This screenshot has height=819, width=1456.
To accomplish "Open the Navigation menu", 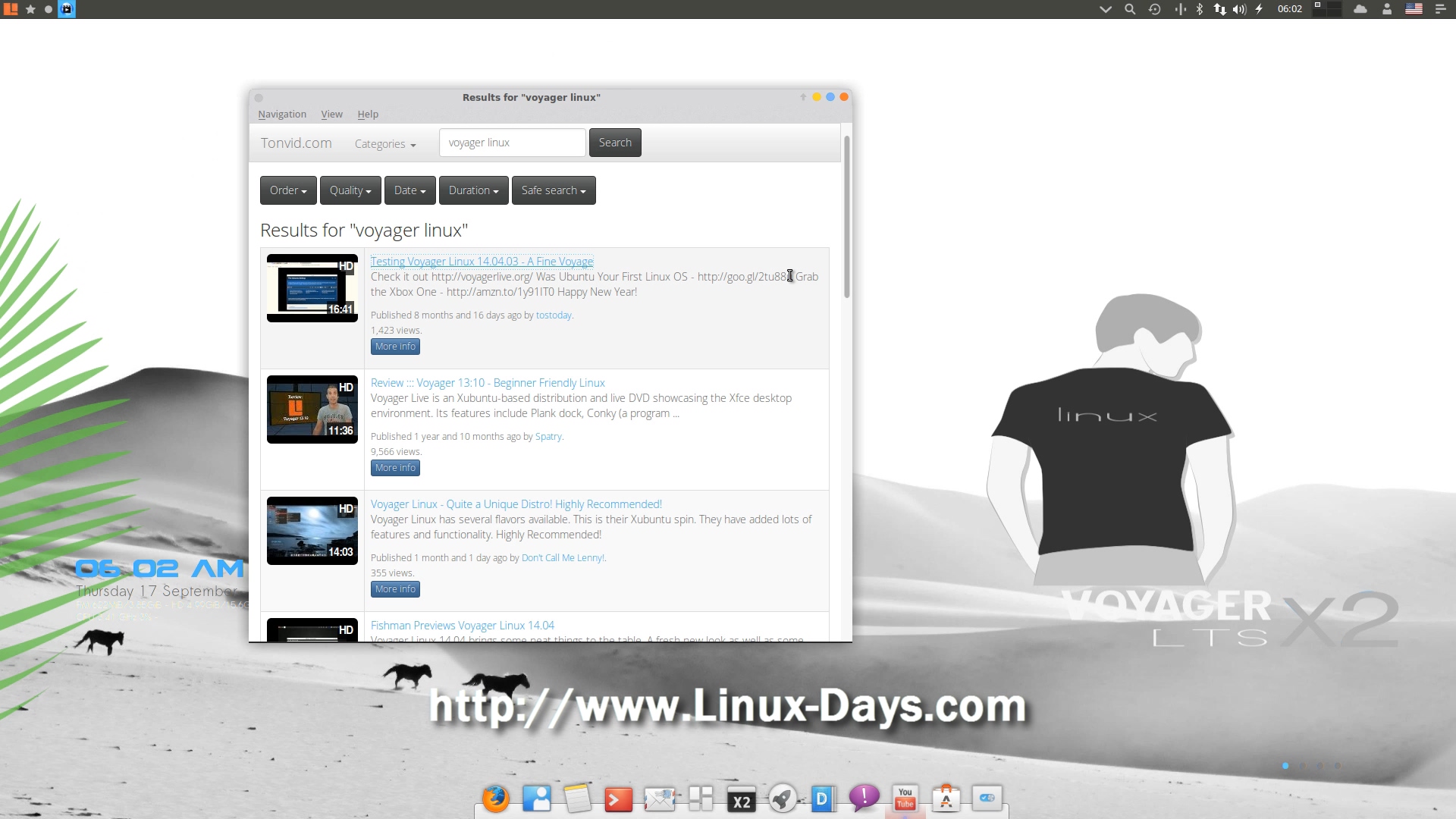I will [282, 114].
